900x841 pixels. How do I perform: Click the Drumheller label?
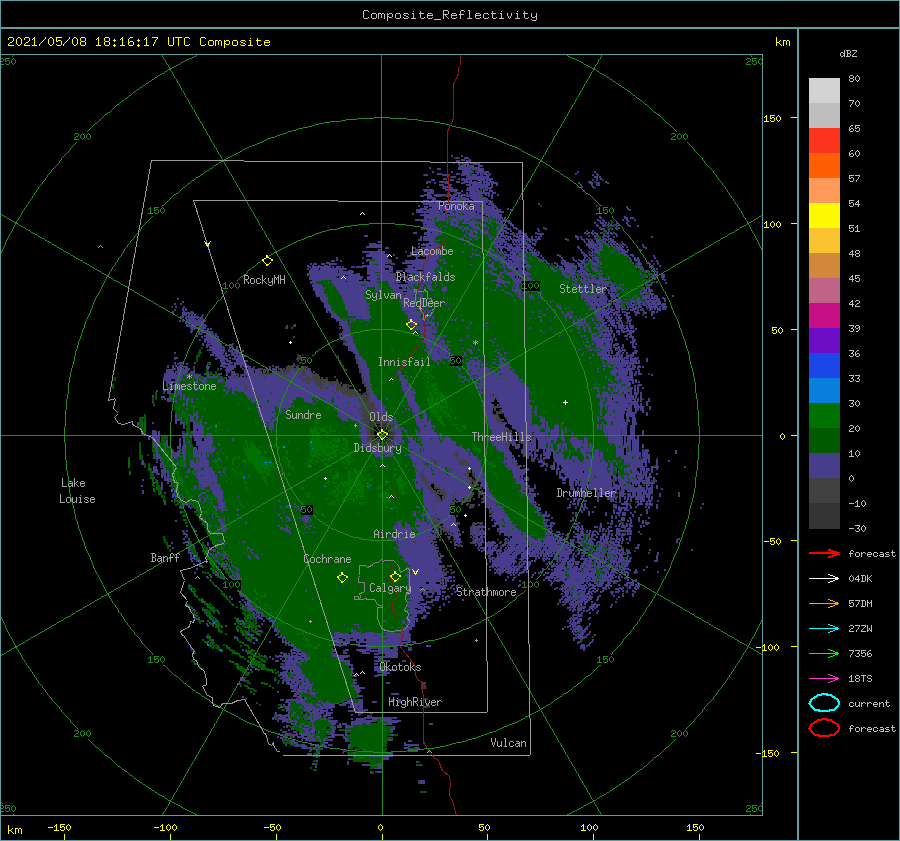586,493
